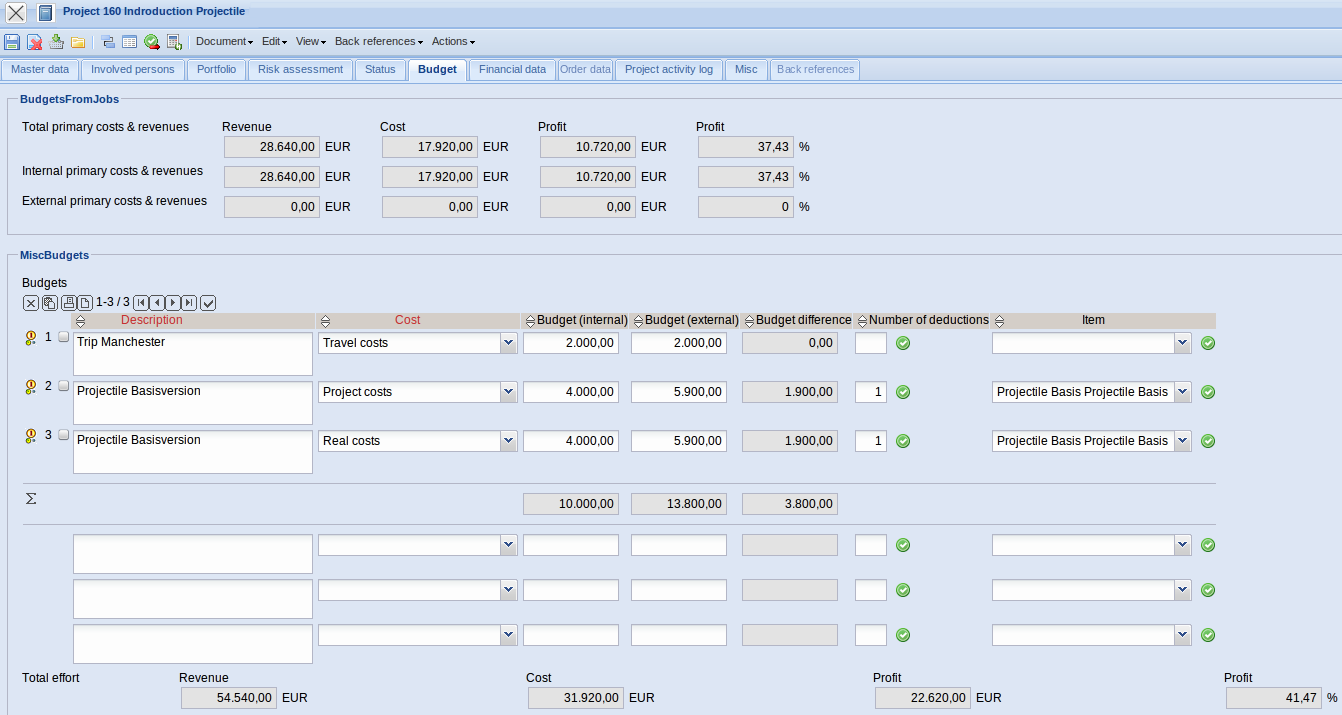
Task: Switch to the Financial data tab
Action: click(512, 70)
